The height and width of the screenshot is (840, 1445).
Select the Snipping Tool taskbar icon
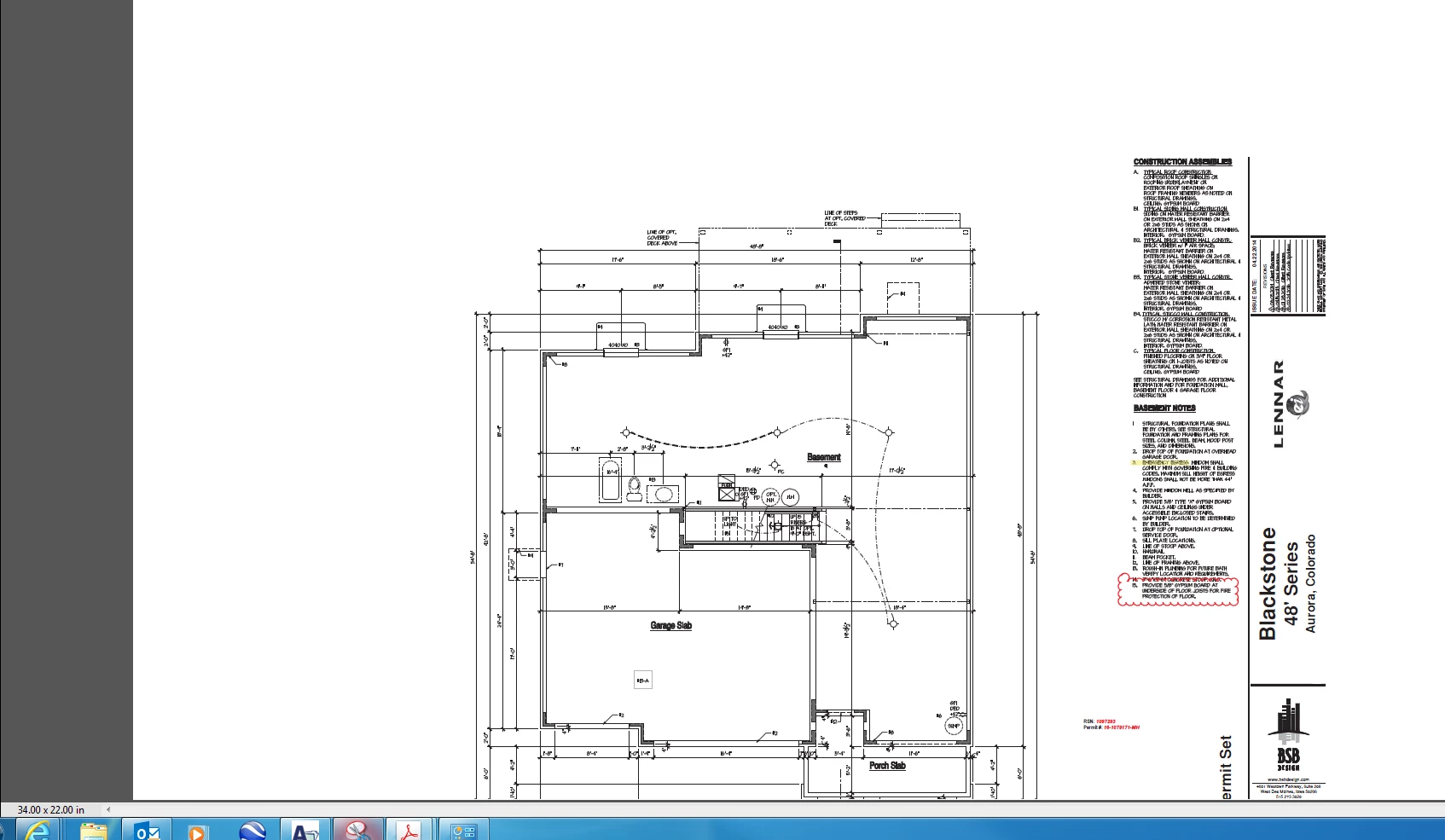point(357,830)
